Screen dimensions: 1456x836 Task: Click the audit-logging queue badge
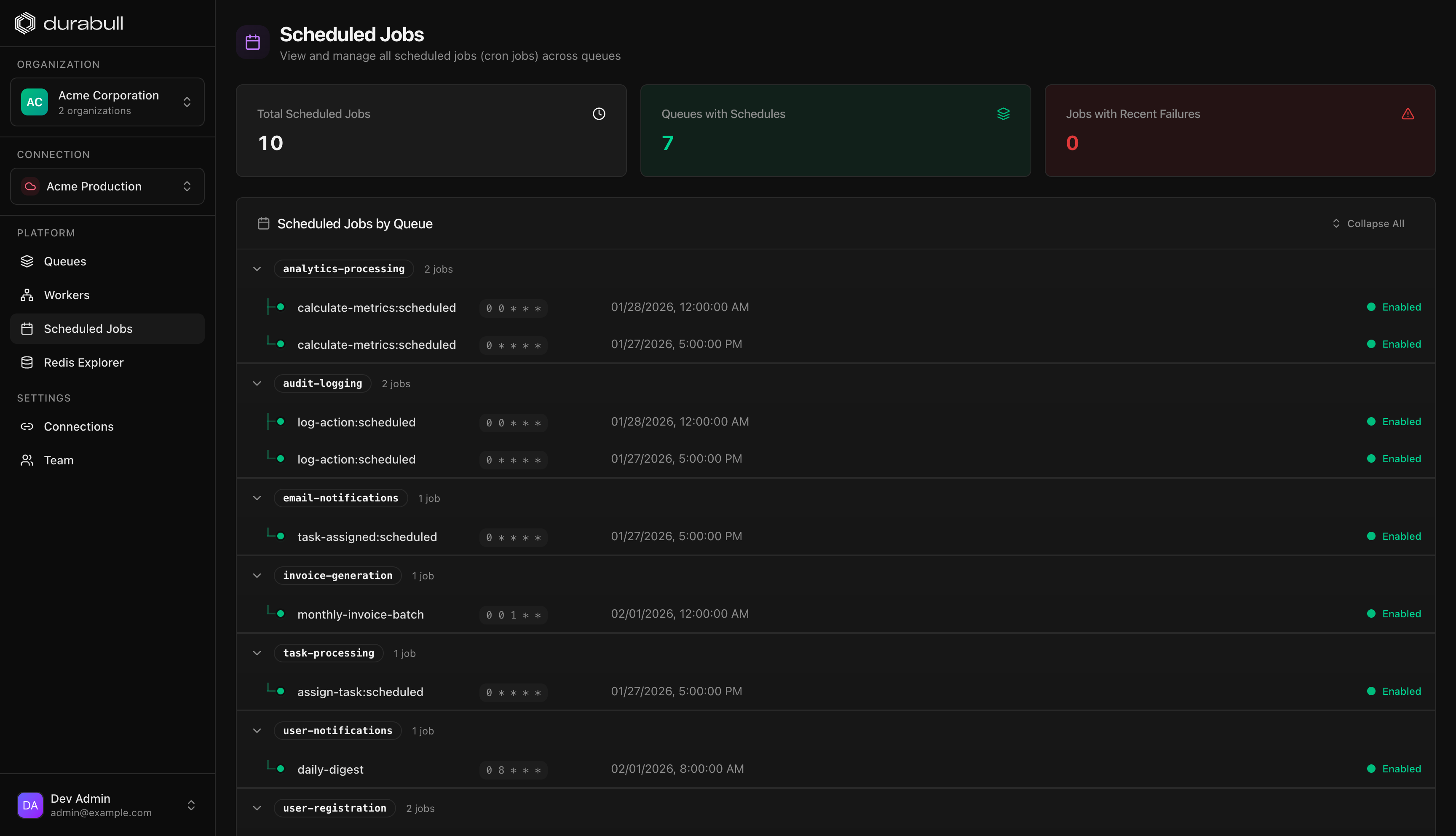coord(323,383)
